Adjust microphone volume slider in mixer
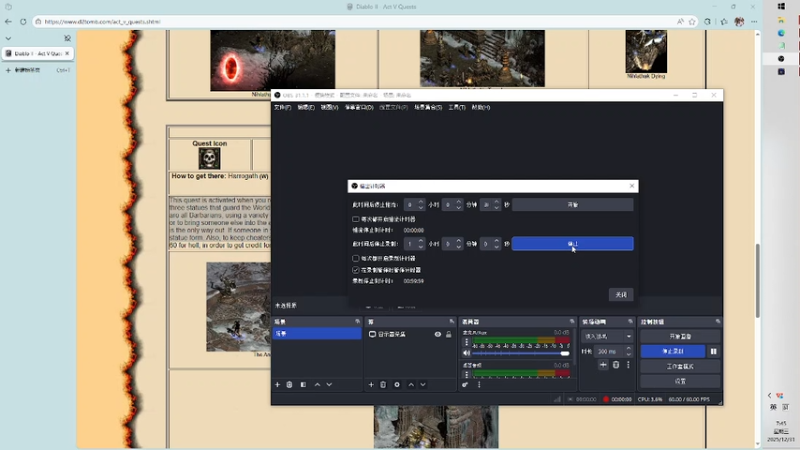 coord(520,353)
